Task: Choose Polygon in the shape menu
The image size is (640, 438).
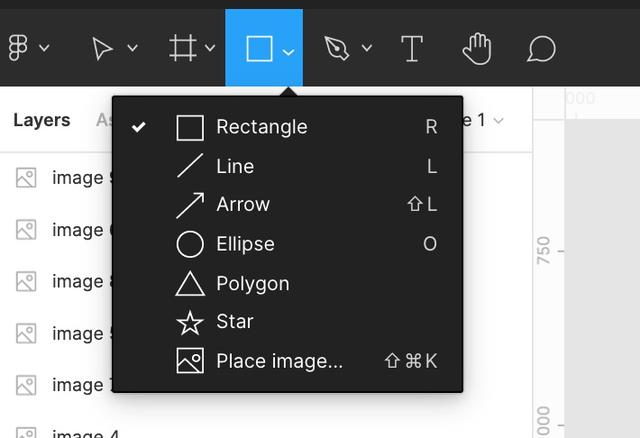Action: tap(252, 284)
